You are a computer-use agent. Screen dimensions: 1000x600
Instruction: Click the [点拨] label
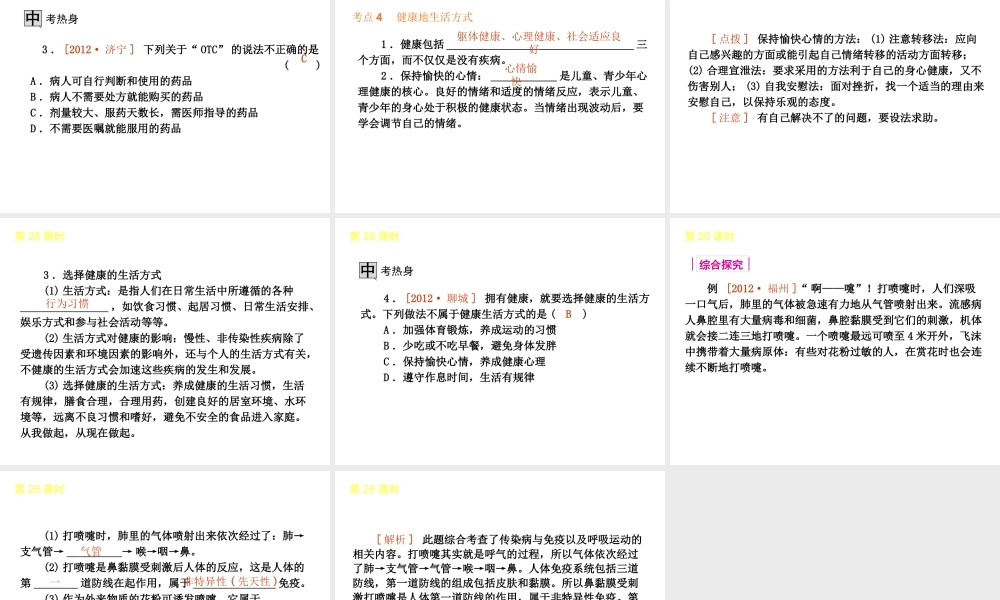click(x=730, y=39)
